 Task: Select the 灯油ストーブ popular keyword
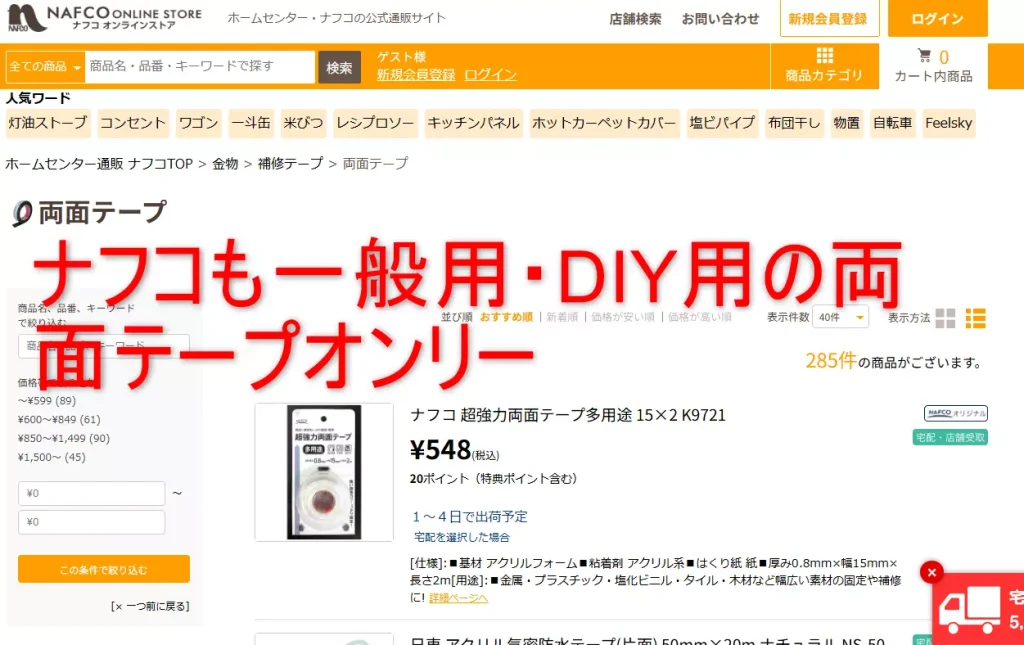pos(48,123)
